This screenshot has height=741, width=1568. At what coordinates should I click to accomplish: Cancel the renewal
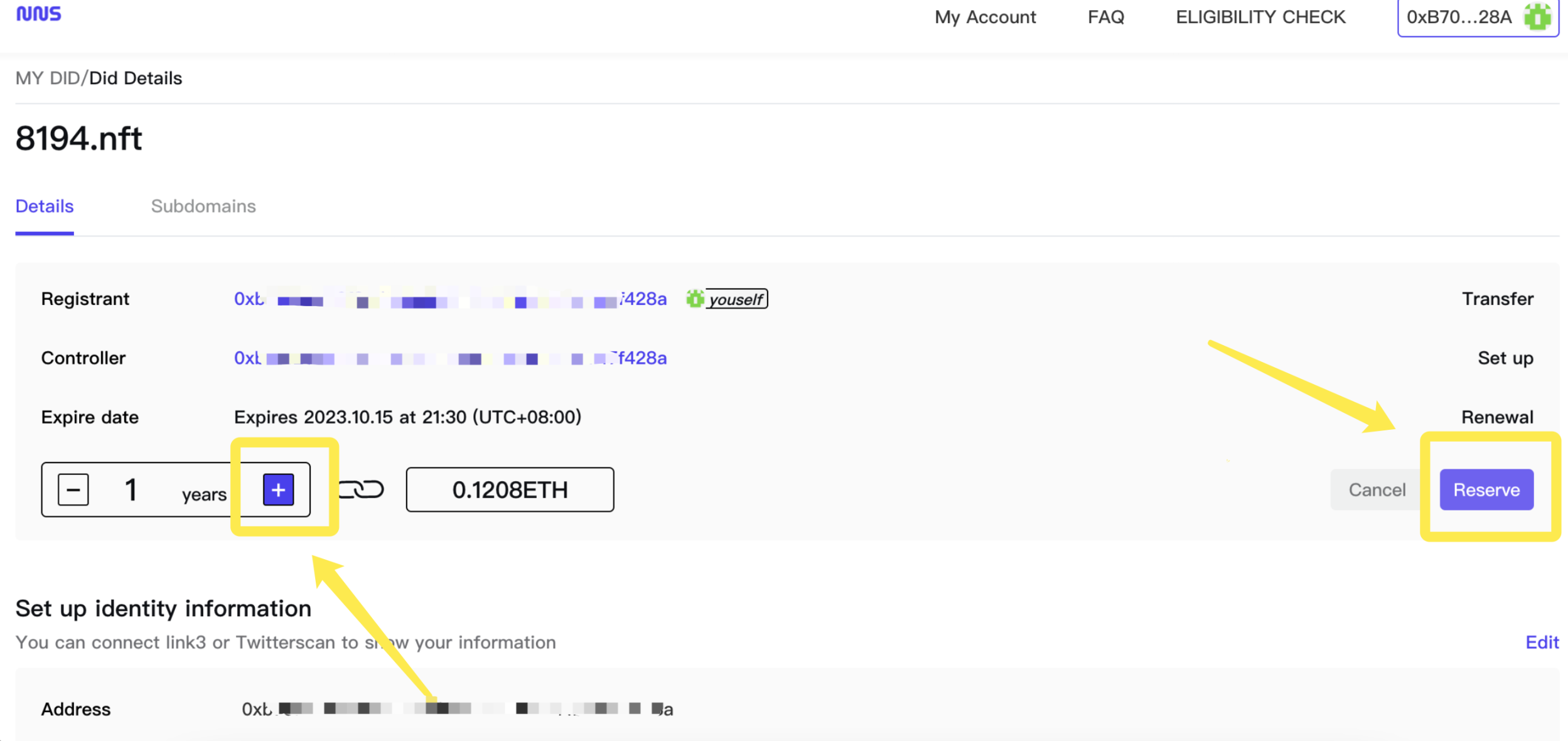(x=1376, y=489)
